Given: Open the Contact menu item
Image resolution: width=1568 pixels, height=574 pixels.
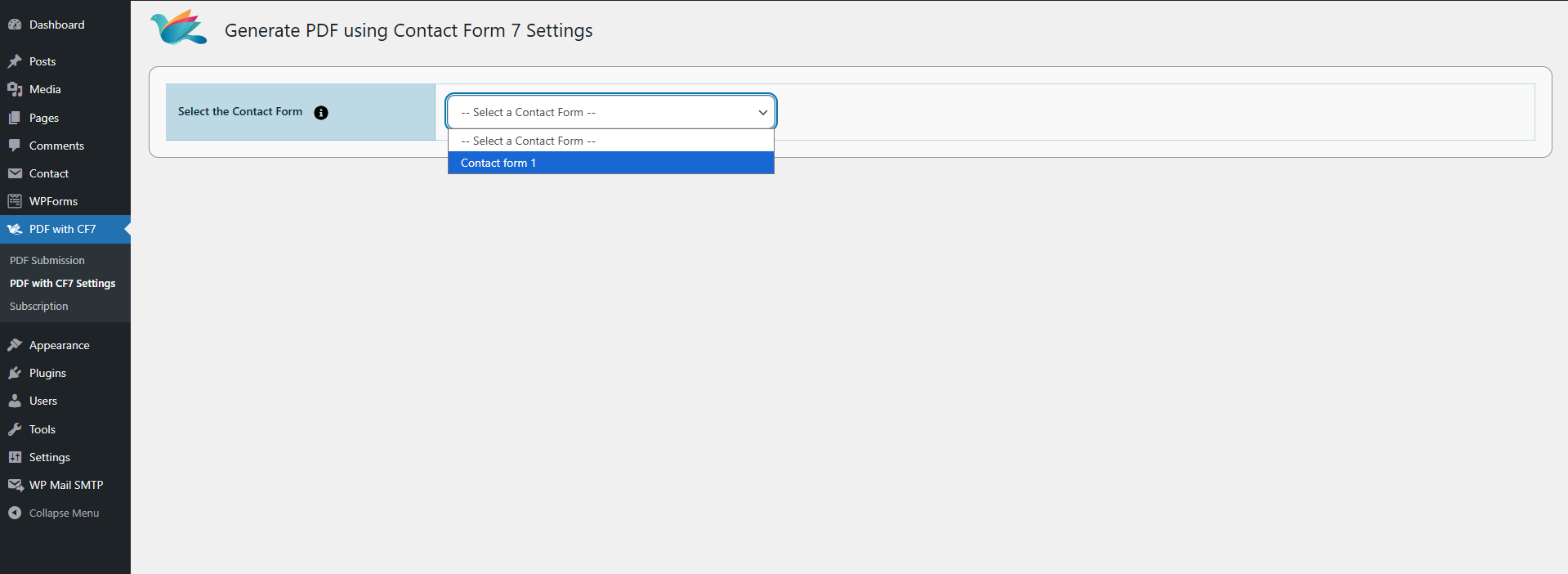Looking at the screenshot, I should [x=49, y=173].
